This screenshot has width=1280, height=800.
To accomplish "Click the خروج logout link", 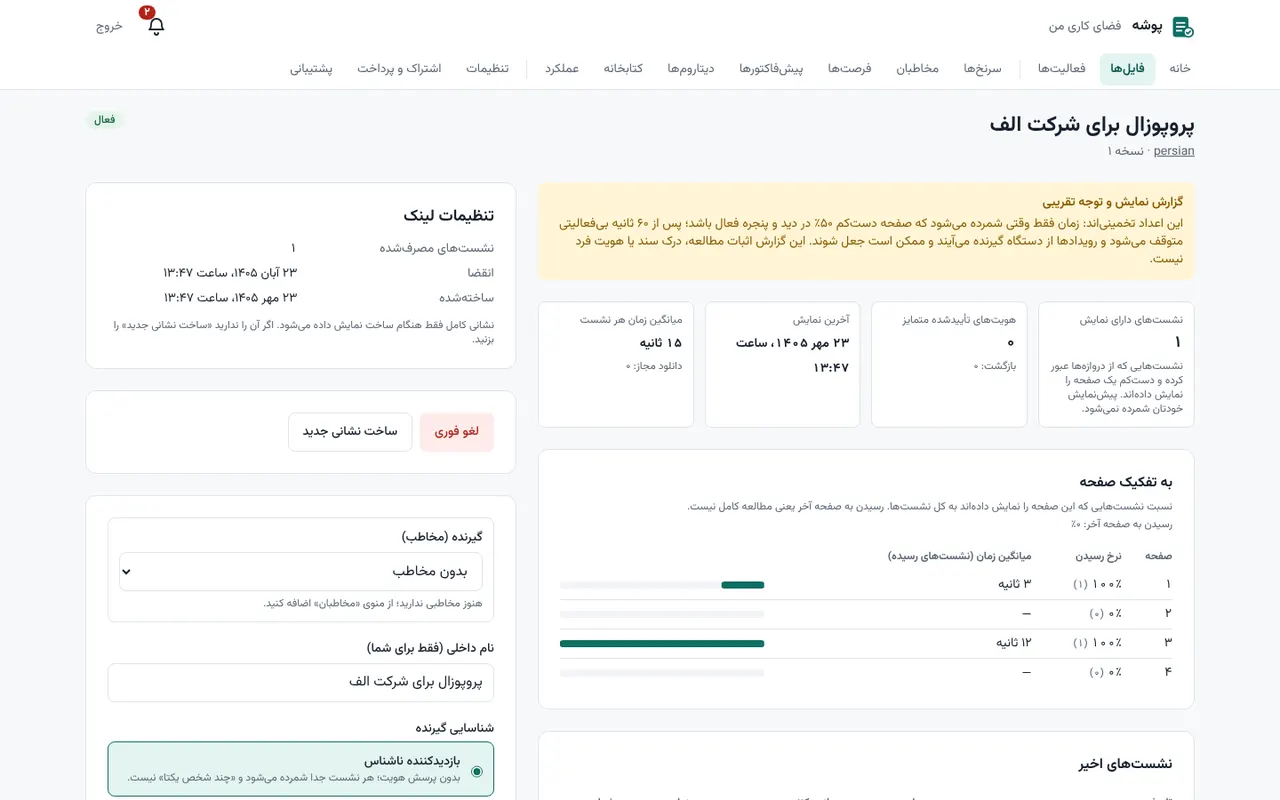I will [109, 26].
